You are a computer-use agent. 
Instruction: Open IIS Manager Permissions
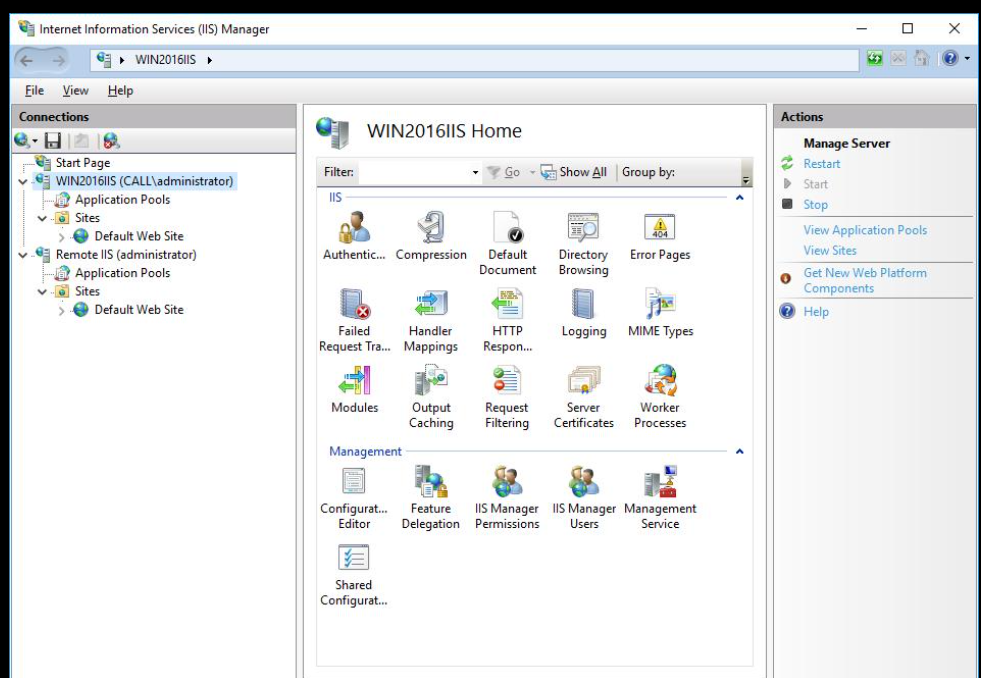pos(507,497)
